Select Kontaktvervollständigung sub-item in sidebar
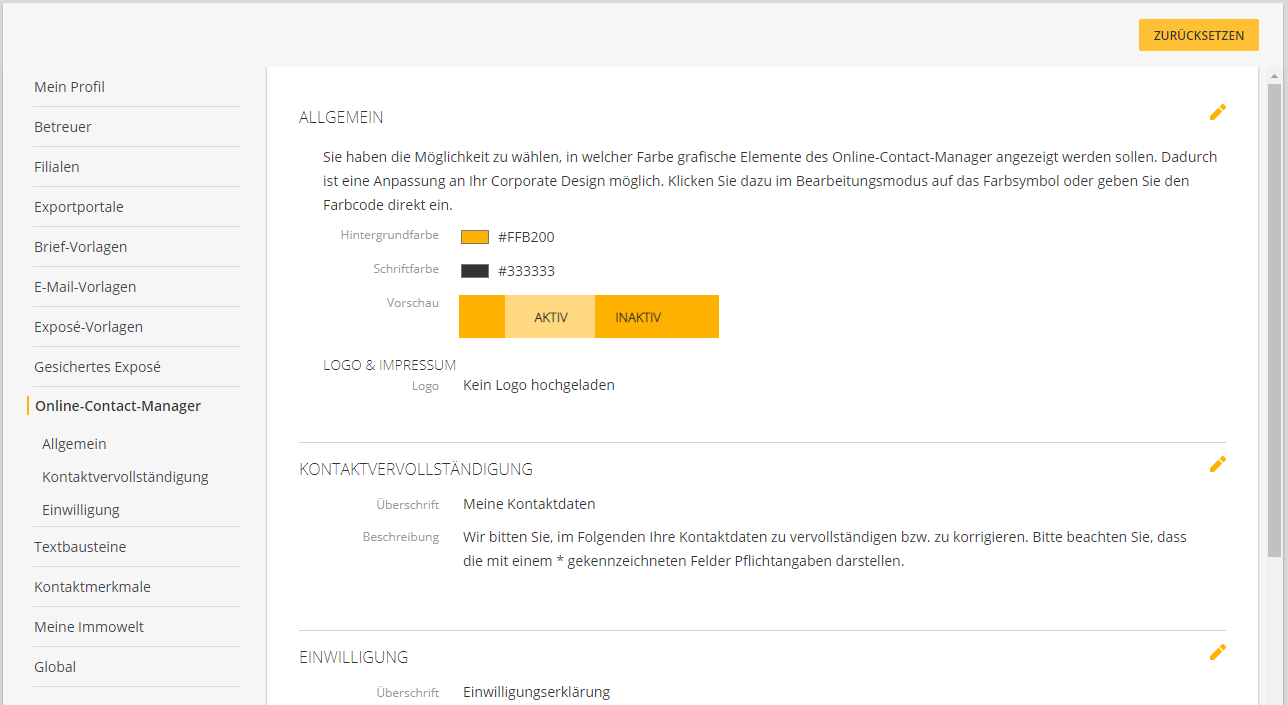Image resolution: width=1288 pixels, height=705 pixels. (x=125, y=477)
